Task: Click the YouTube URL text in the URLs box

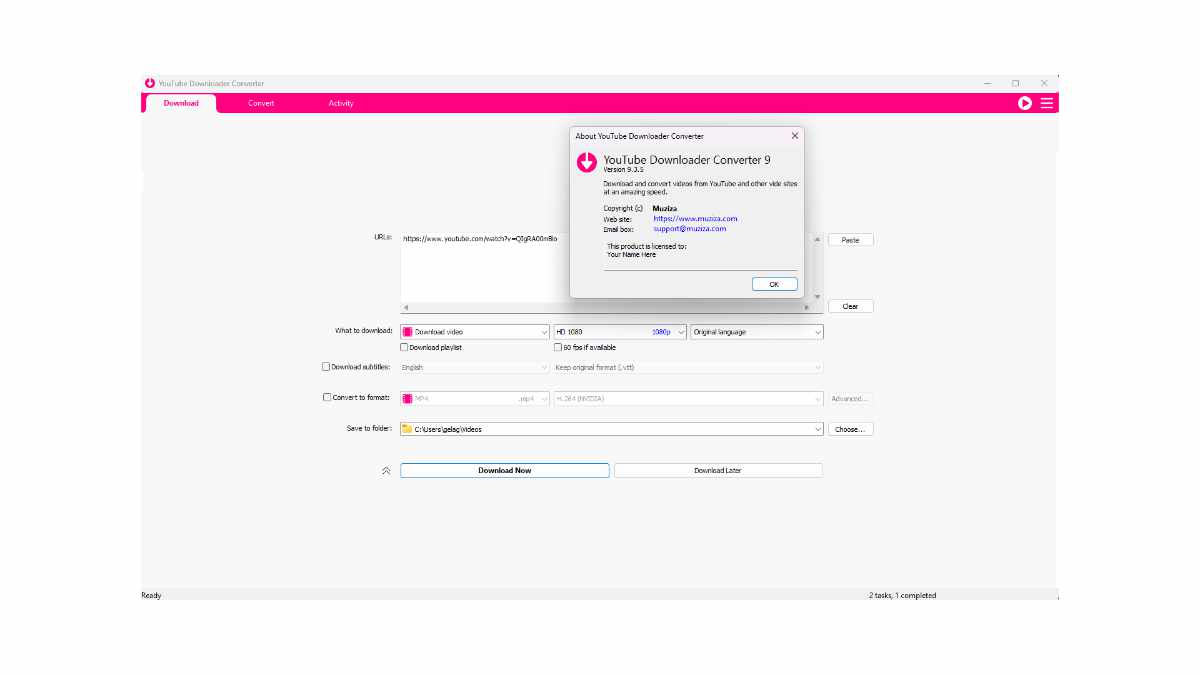Action: 480,239
